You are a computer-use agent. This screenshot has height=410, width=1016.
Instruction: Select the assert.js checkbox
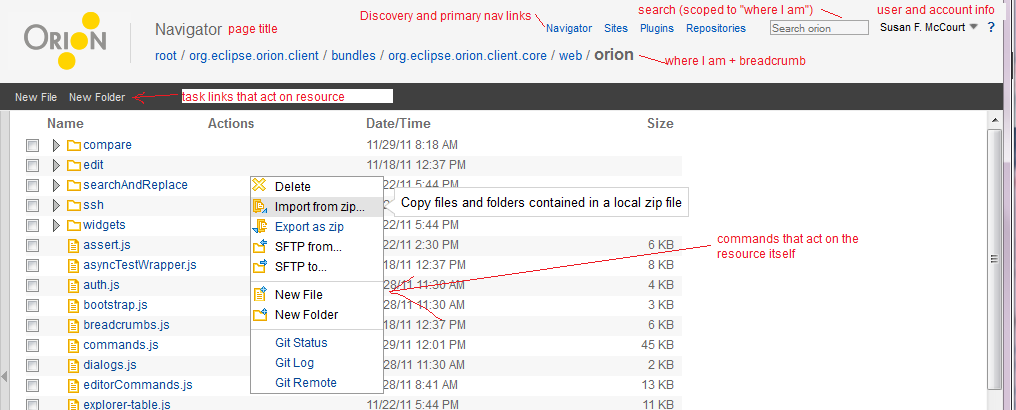(x=32, y=246)
